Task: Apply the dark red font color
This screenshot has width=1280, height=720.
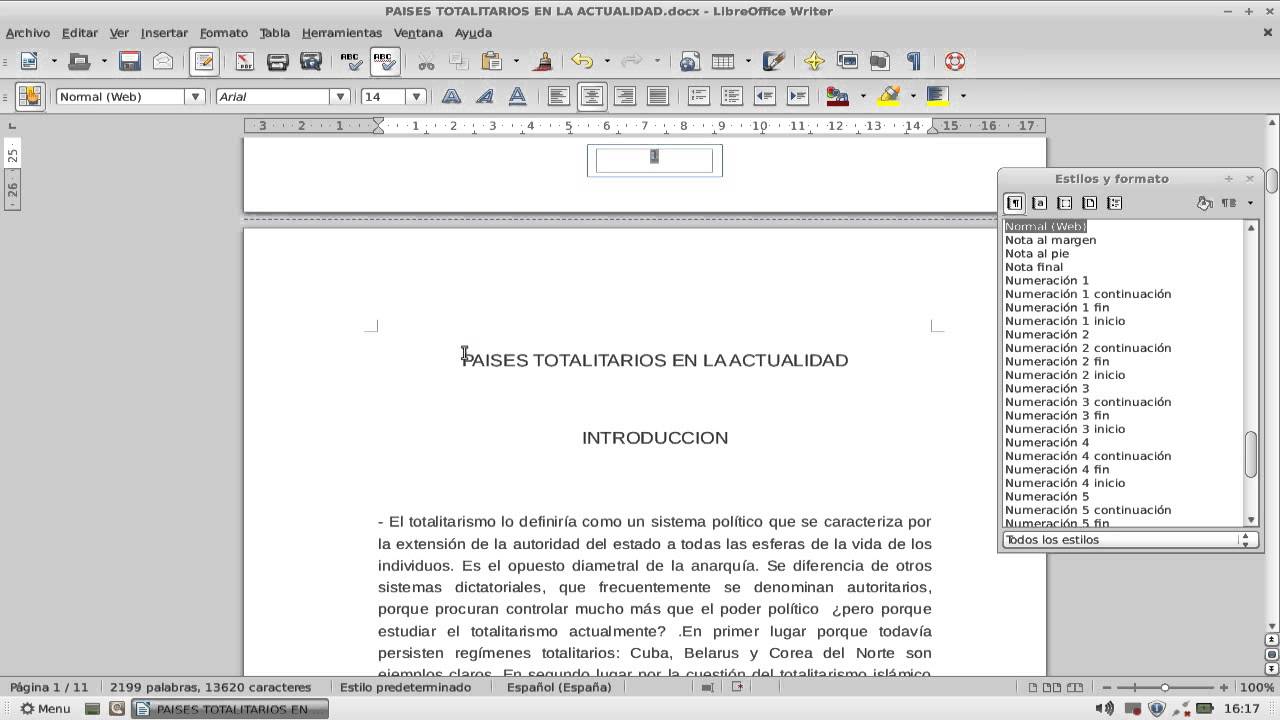Action: point(838,96)
